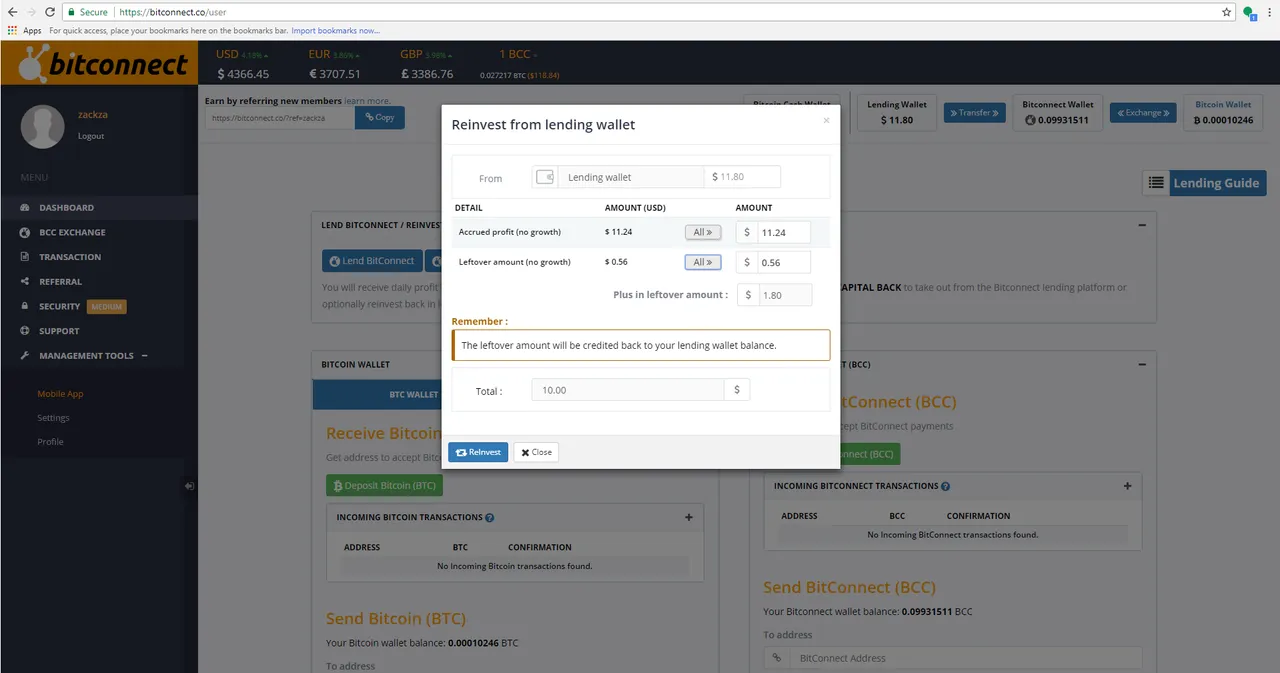Click the browser address bar
The width and height of the screenshot is (1280, 673).
tap(640, 12)
